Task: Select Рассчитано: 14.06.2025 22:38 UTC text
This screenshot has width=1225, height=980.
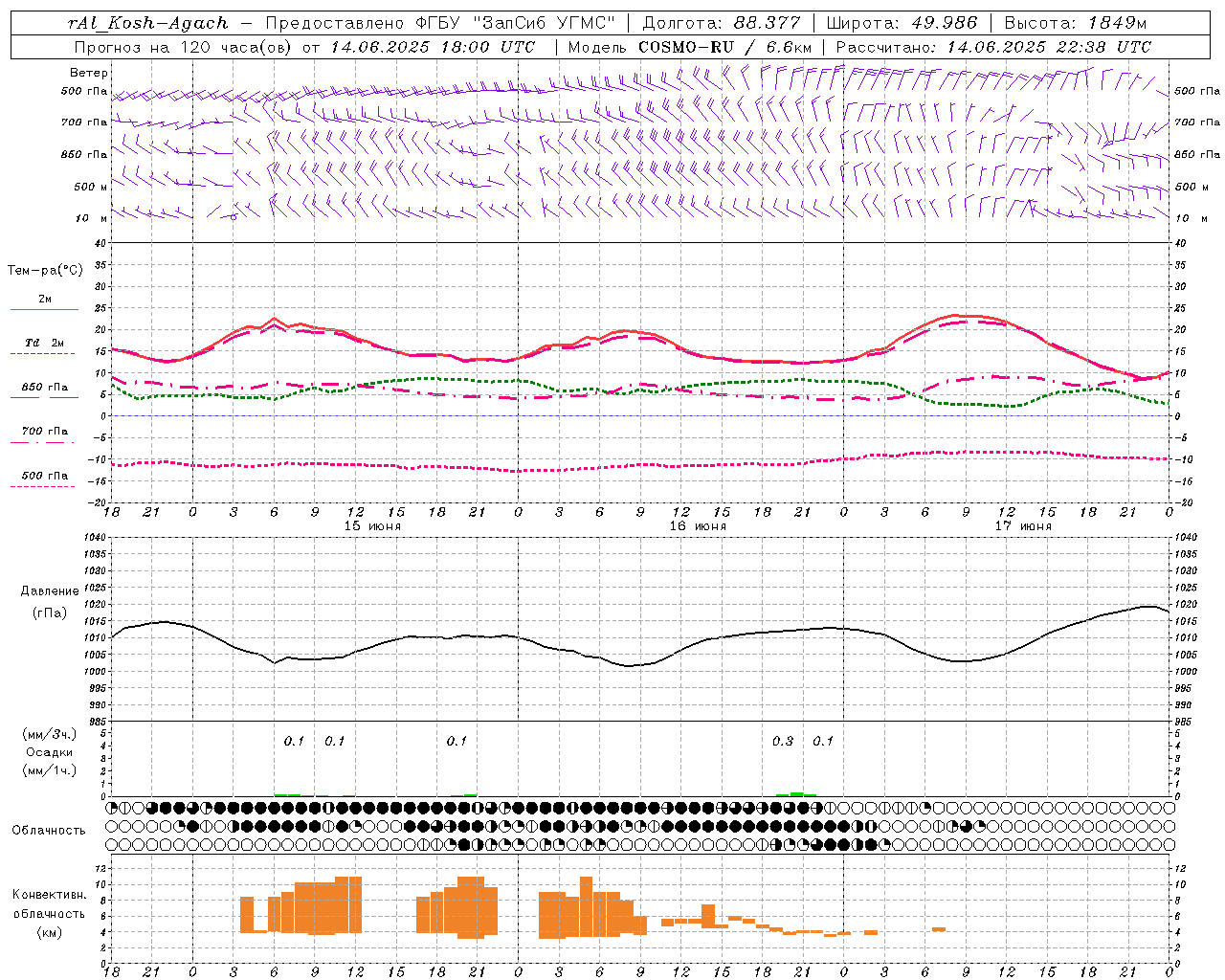Action: point(993,47)
